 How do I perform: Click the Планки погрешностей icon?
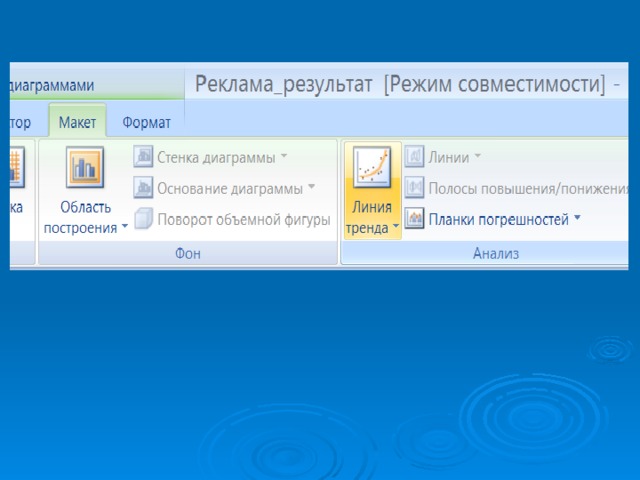[x=414, y=218]
